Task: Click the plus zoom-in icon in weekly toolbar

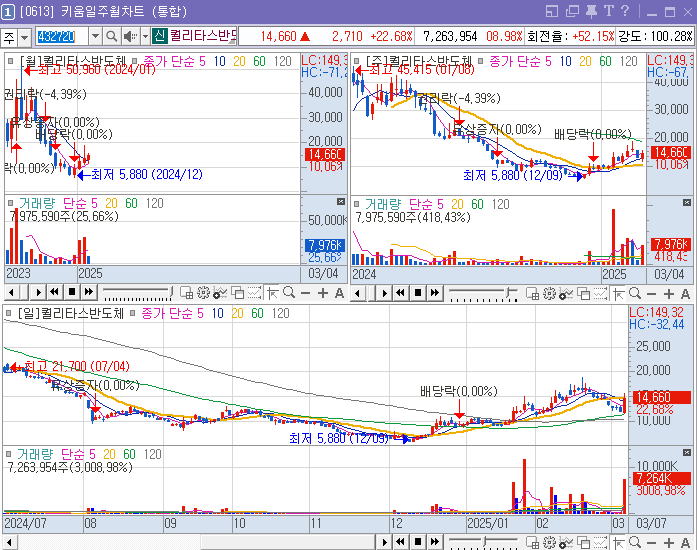Action: point(669,294)
